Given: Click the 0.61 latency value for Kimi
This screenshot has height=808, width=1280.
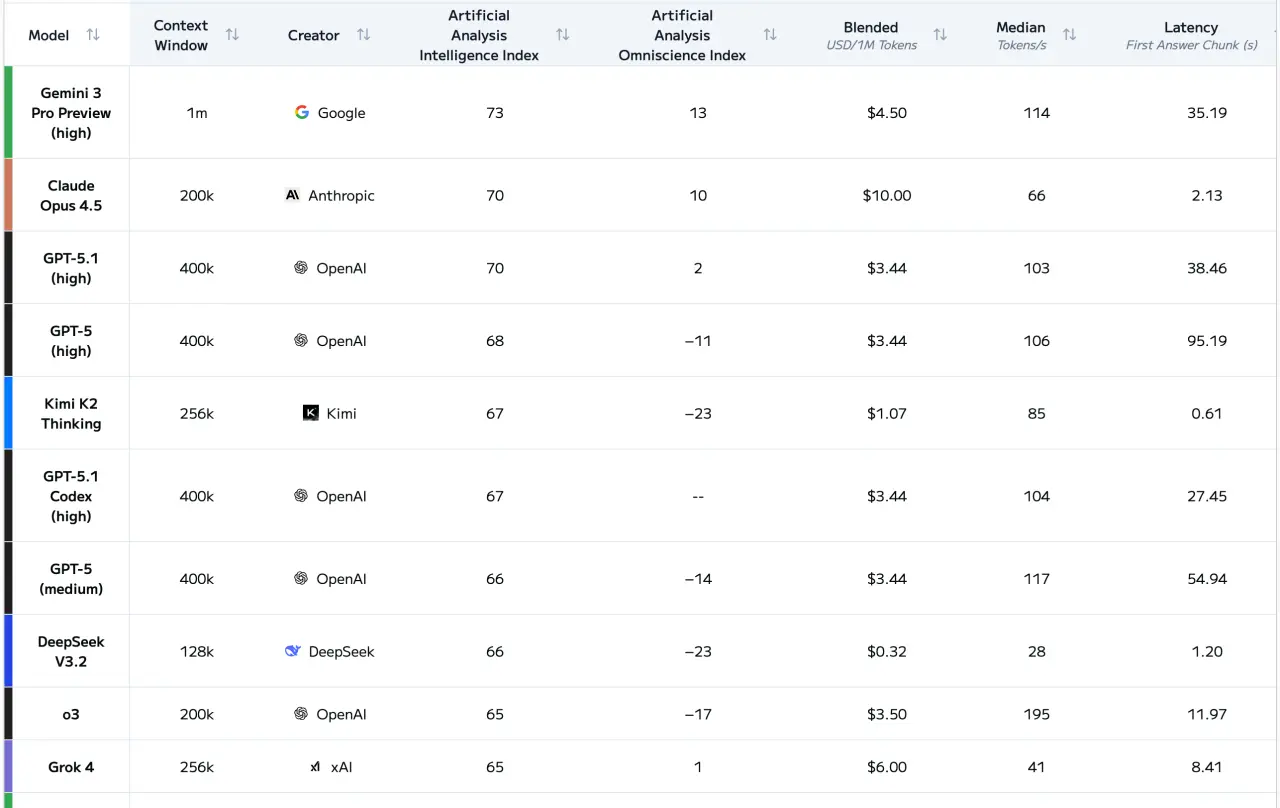Looking at the screenshot, I should 1207,413.
